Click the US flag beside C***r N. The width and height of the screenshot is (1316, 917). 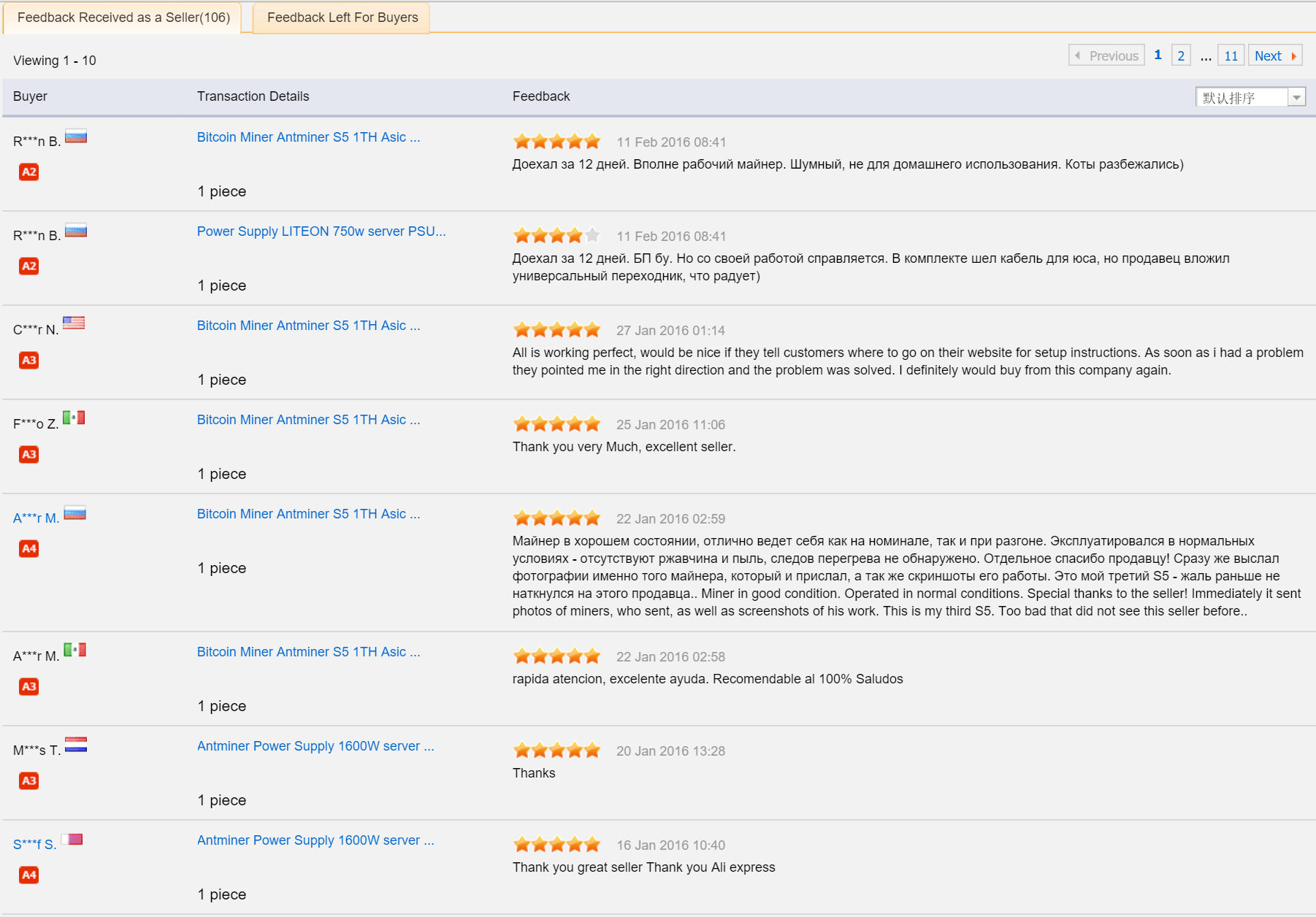(x=74, y=323)
